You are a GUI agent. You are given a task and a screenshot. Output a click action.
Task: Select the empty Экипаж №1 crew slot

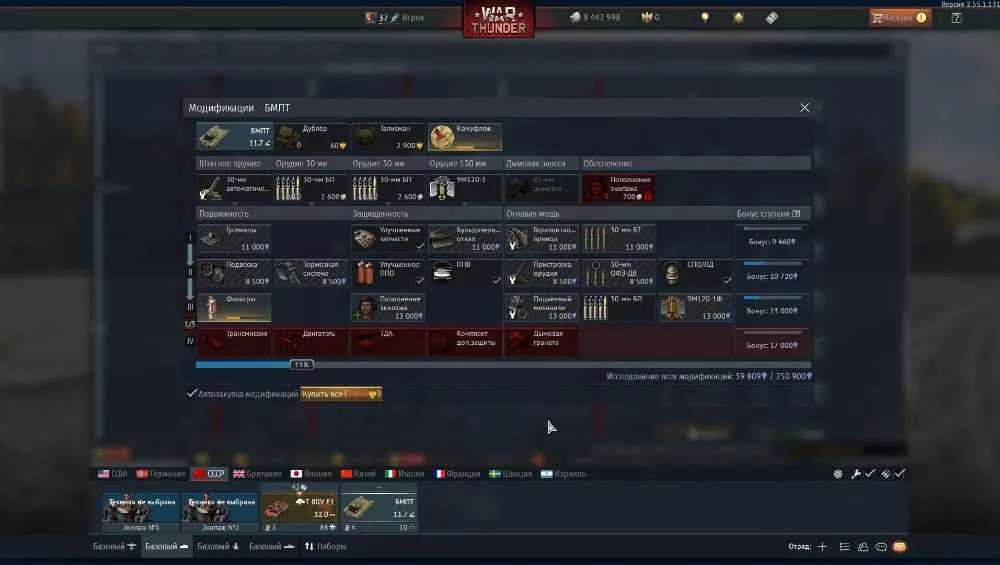click(x=141, y=511)
